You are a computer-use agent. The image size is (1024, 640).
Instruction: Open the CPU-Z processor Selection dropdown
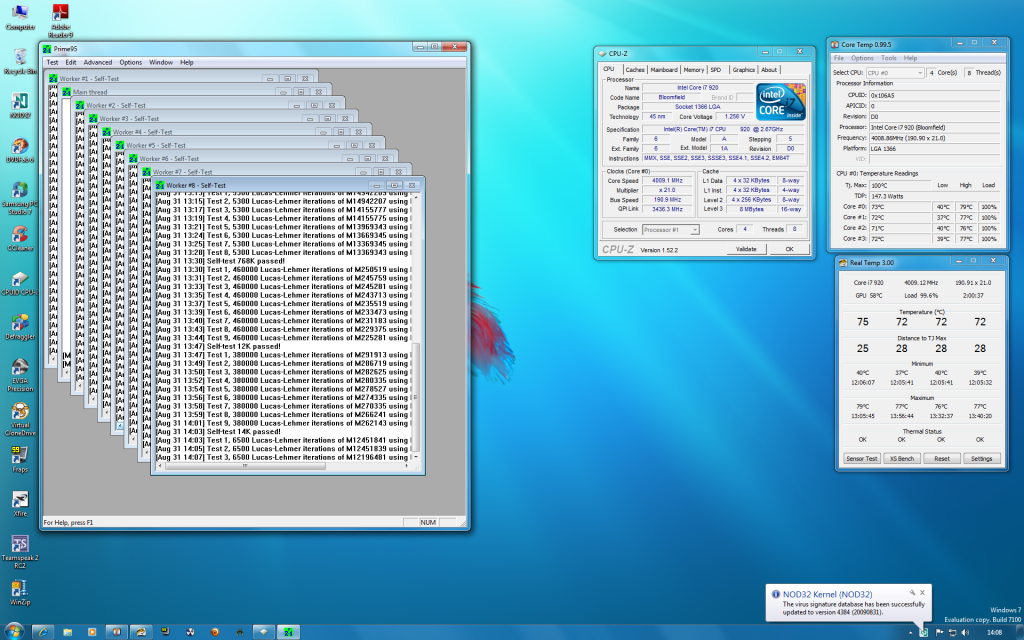coord(671,230)
